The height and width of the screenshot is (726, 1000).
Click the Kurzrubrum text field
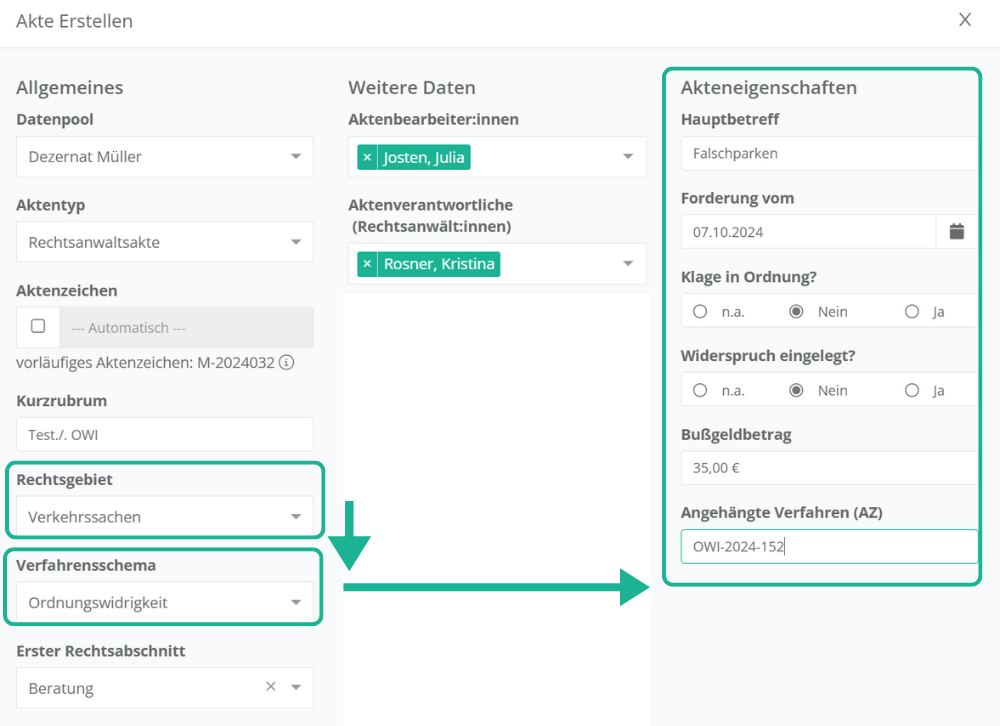click(x=164, y=434)
